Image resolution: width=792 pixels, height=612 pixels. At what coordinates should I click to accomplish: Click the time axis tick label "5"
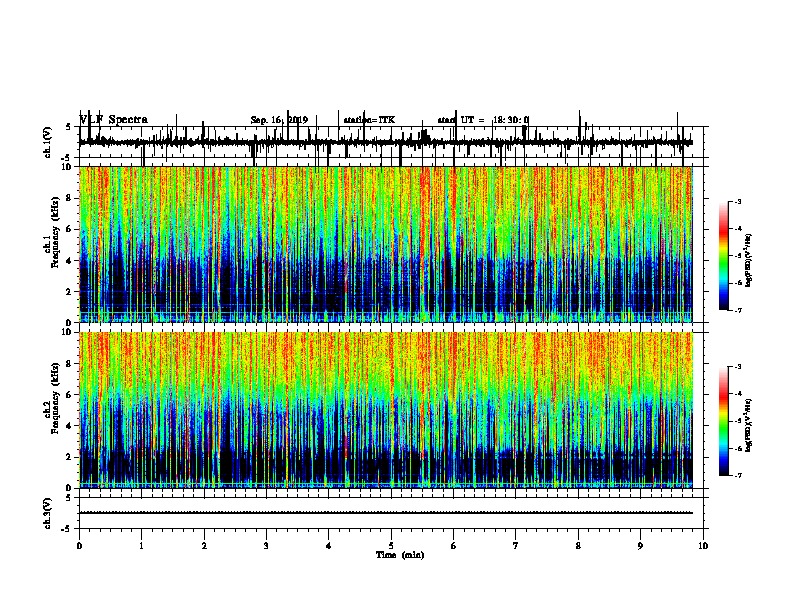coord(391,546)
